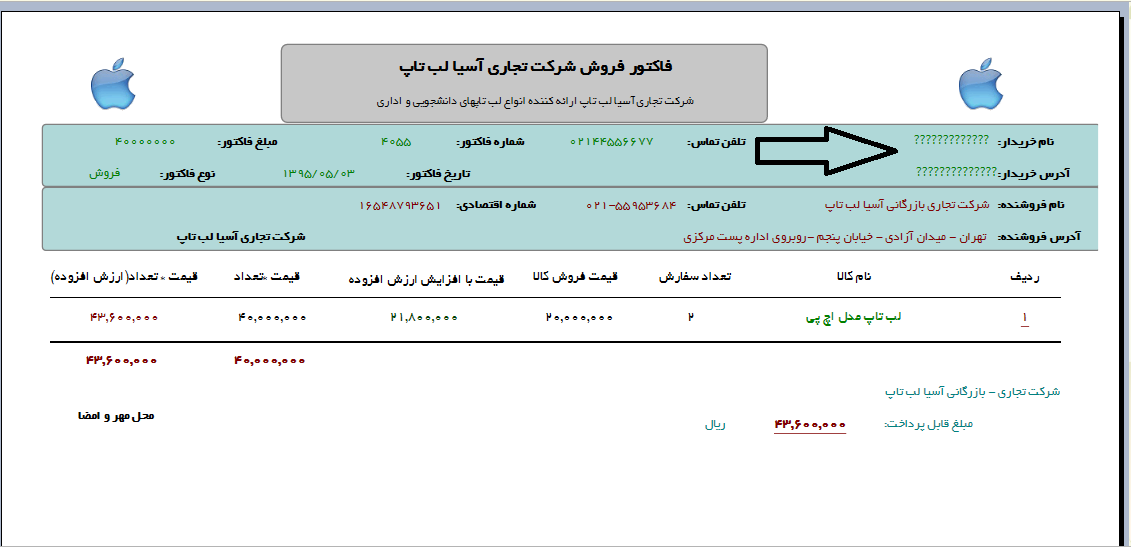This screenshot has width=1131, height=547.
Task: Click the economic number ۱۶۵۴۸۷۹۳۶۵۱
Action: (x=400, y=206)
